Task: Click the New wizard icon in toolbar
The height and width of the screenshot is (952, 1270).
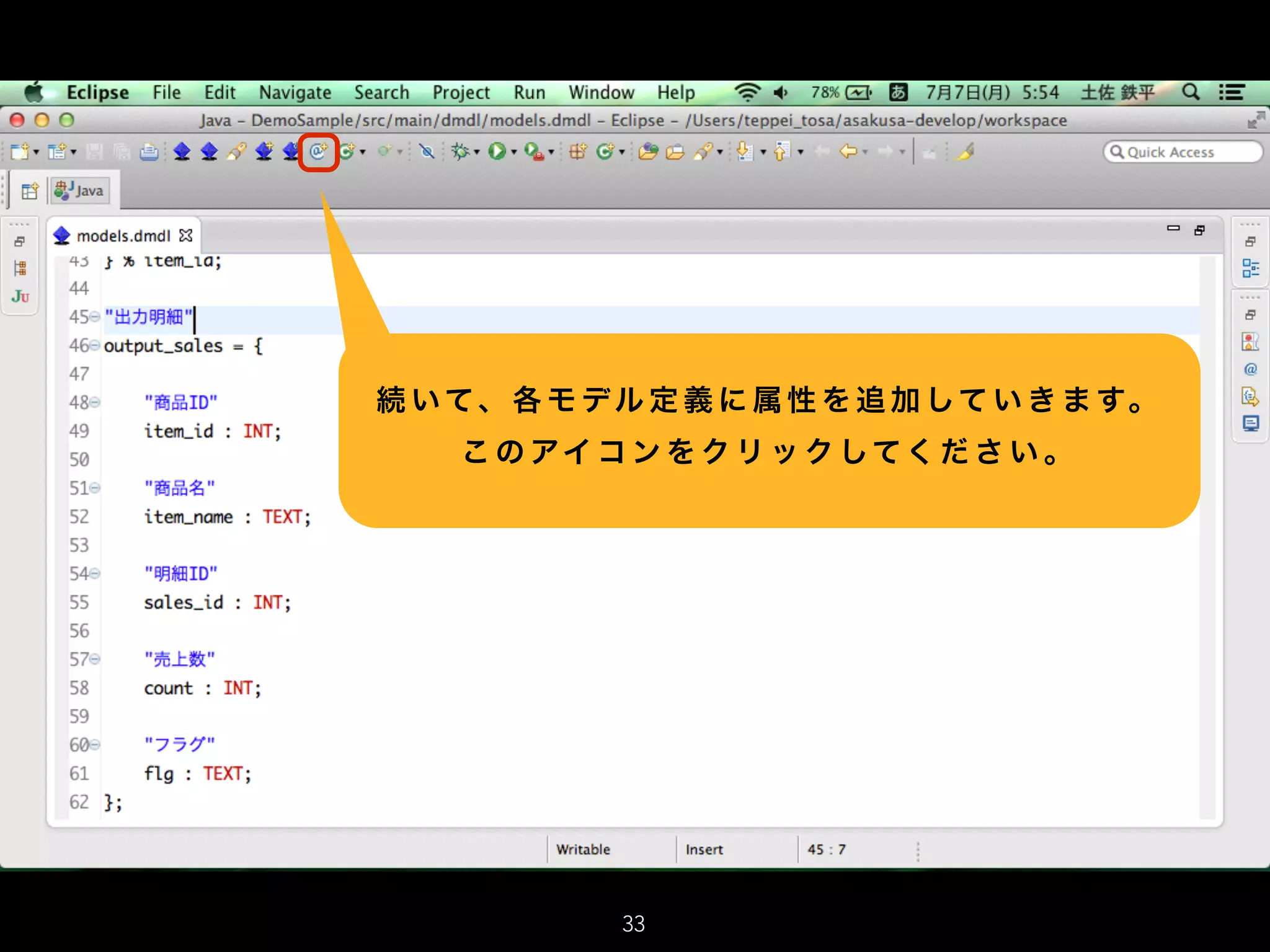Action: 20,152
